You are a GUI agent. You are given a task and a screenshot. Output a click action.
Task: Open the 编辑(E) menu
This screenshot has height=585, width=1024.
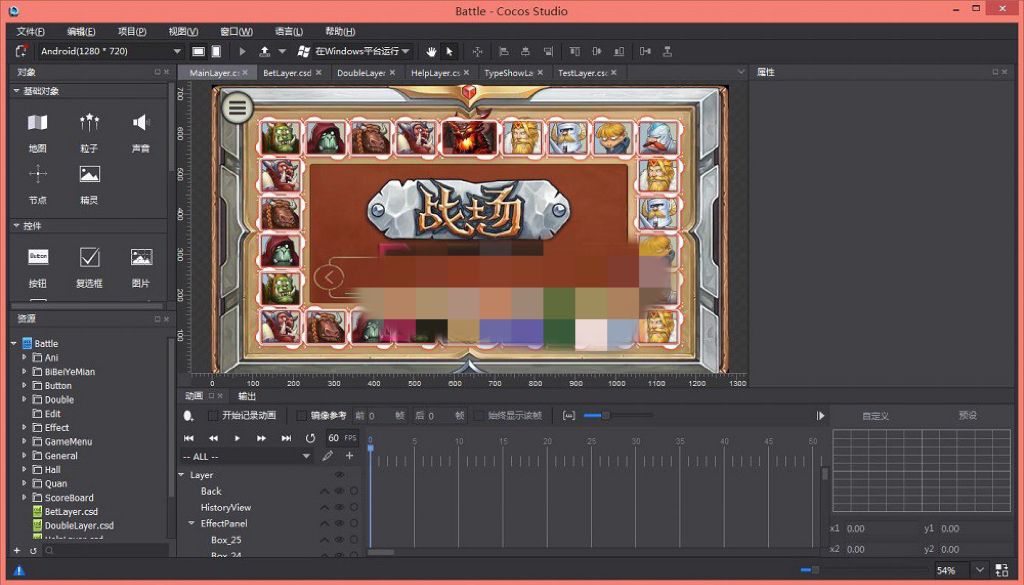[81, 31]
